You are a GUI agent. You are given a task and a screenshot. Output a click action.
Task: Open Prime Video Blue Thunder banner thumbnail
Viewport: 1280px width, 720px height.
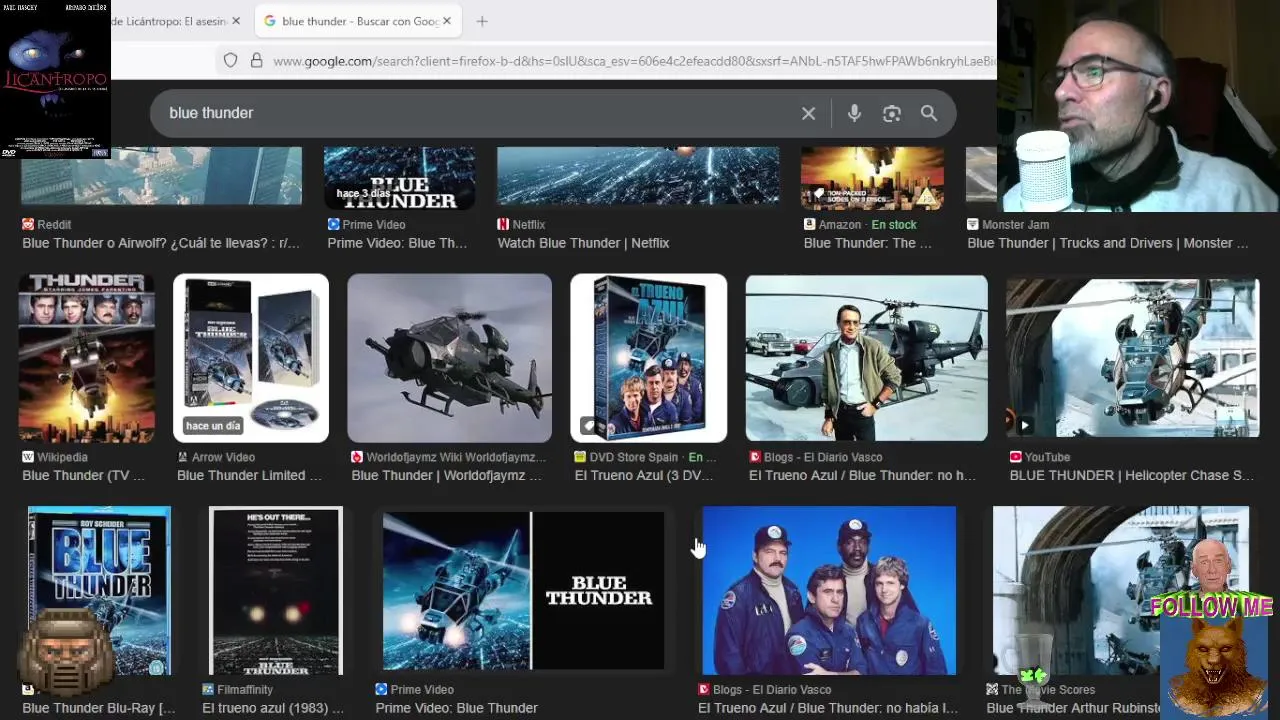523,590
